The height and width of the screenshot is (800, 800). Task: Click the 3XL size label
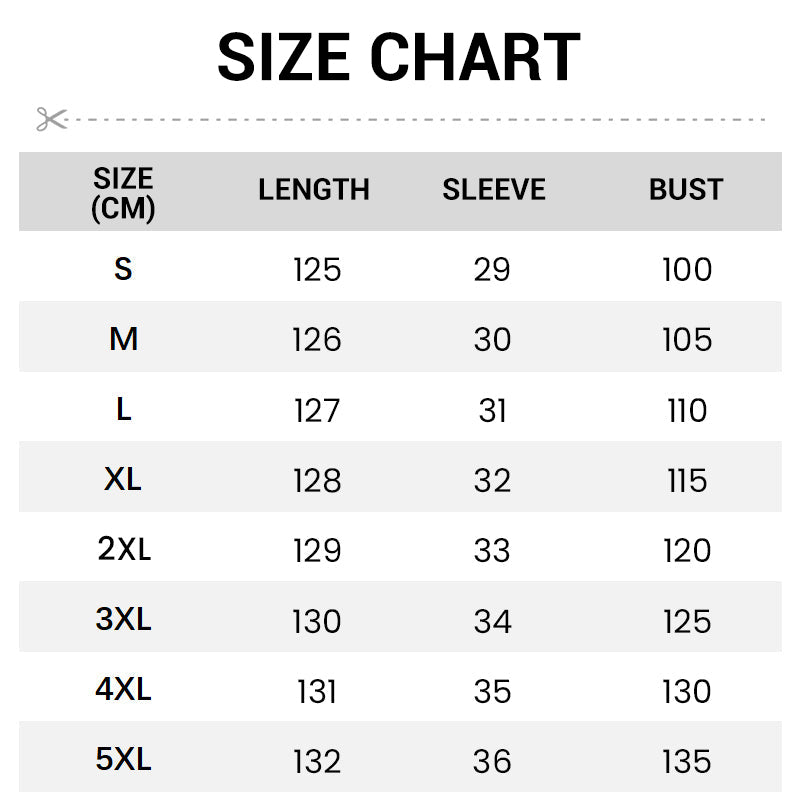point(123,619)
